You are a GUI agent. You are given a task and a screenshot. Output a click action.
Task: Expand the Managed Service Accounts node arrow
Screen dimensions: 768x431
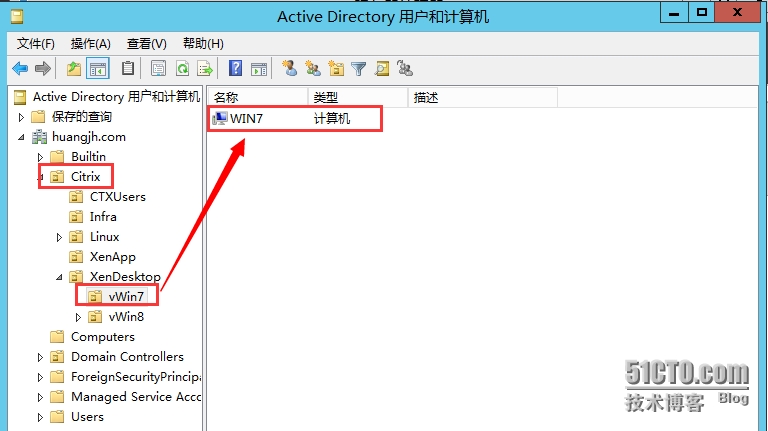point(40,398)
